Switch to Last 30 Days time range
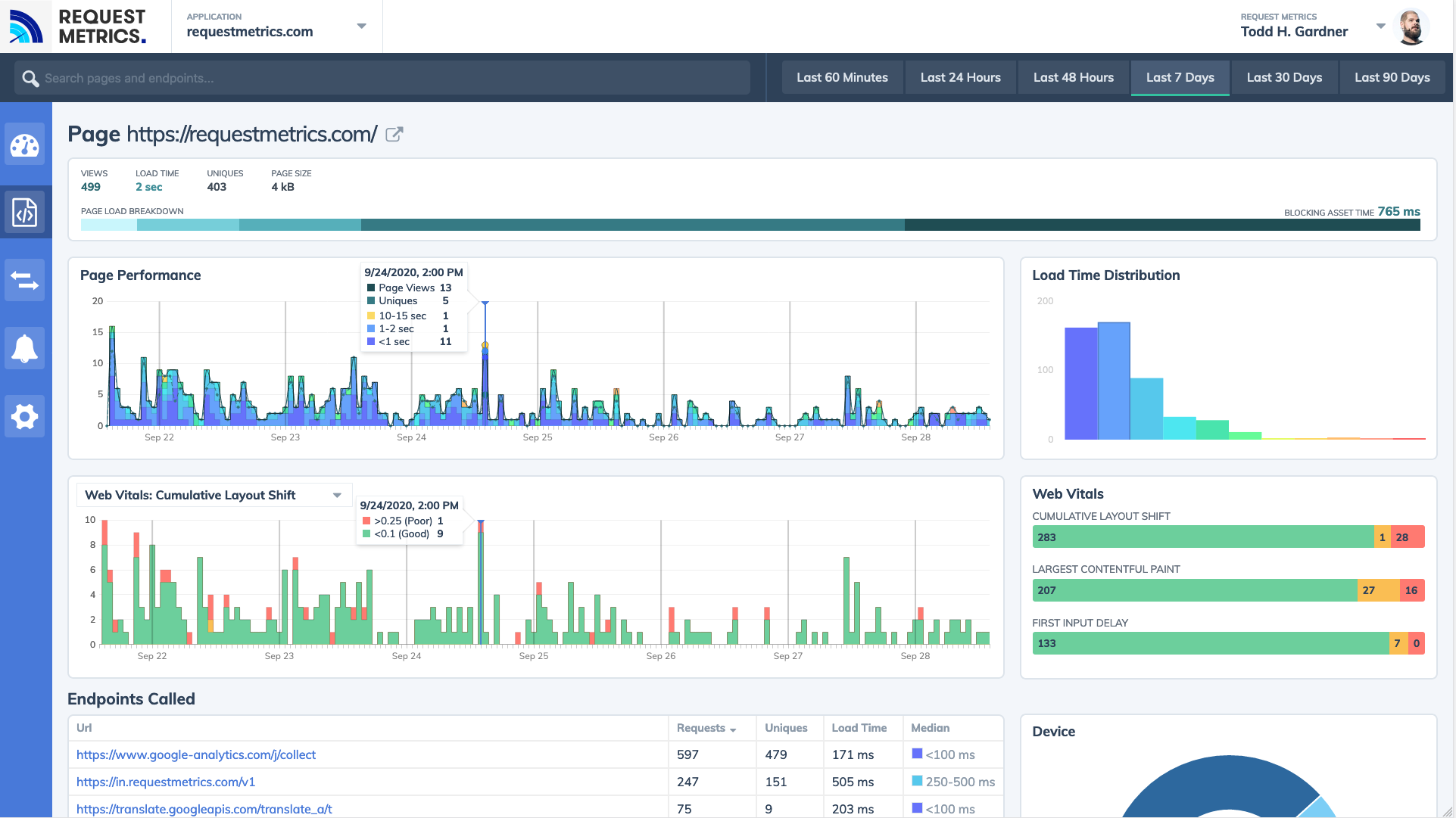The image size is (1456, 818). pyautogui.click(x=1285, y=77)
